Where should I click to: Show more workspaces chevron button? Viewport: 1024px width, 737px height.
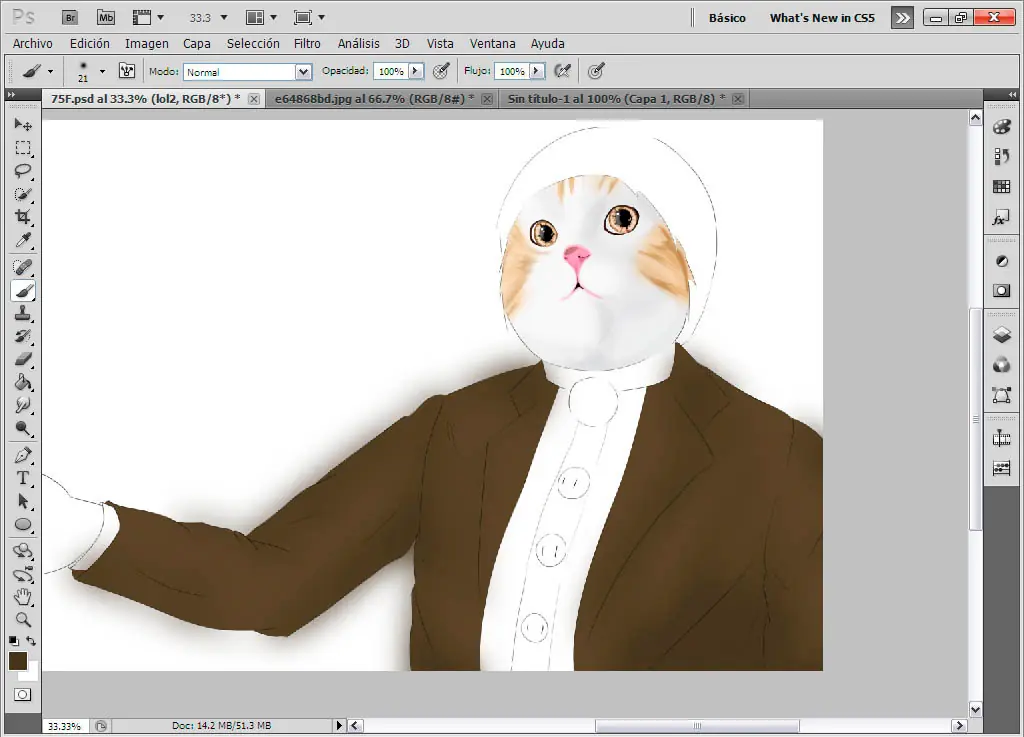click(x=903, y=18)
